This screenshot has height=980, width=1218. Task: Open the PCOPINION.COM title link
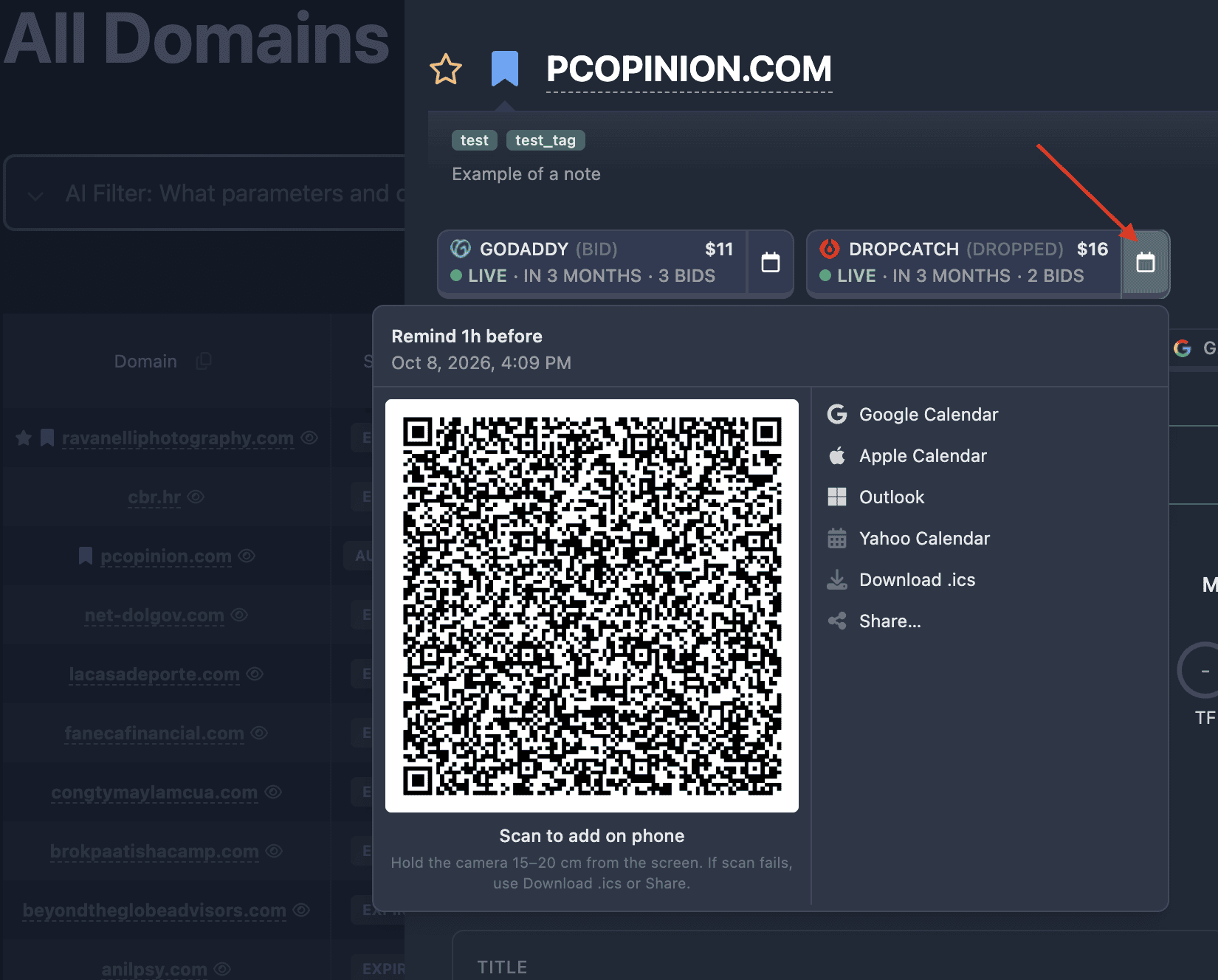tap(689, 69)
